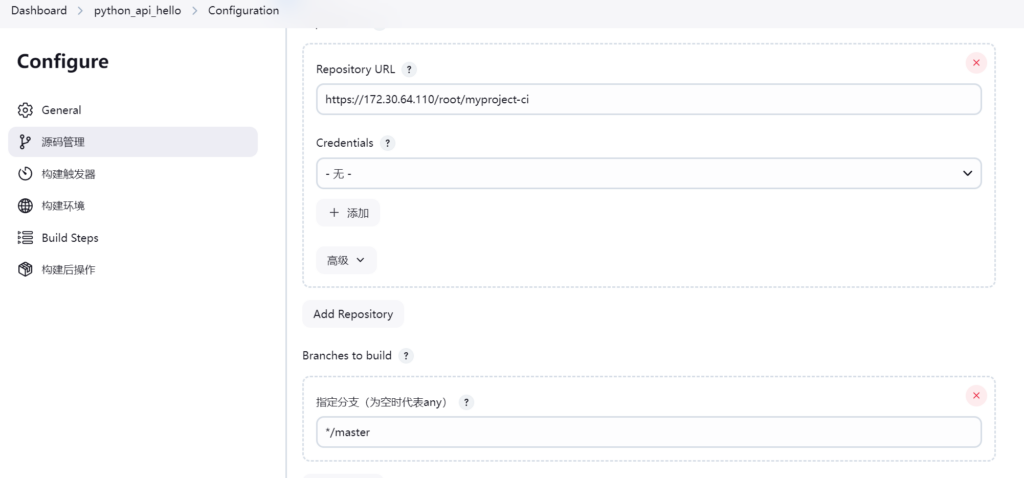Viewport: 1024px width, 478px height.
Task: Open help for Credentials field
Action: pyautogui.click(x=388, y=143)
